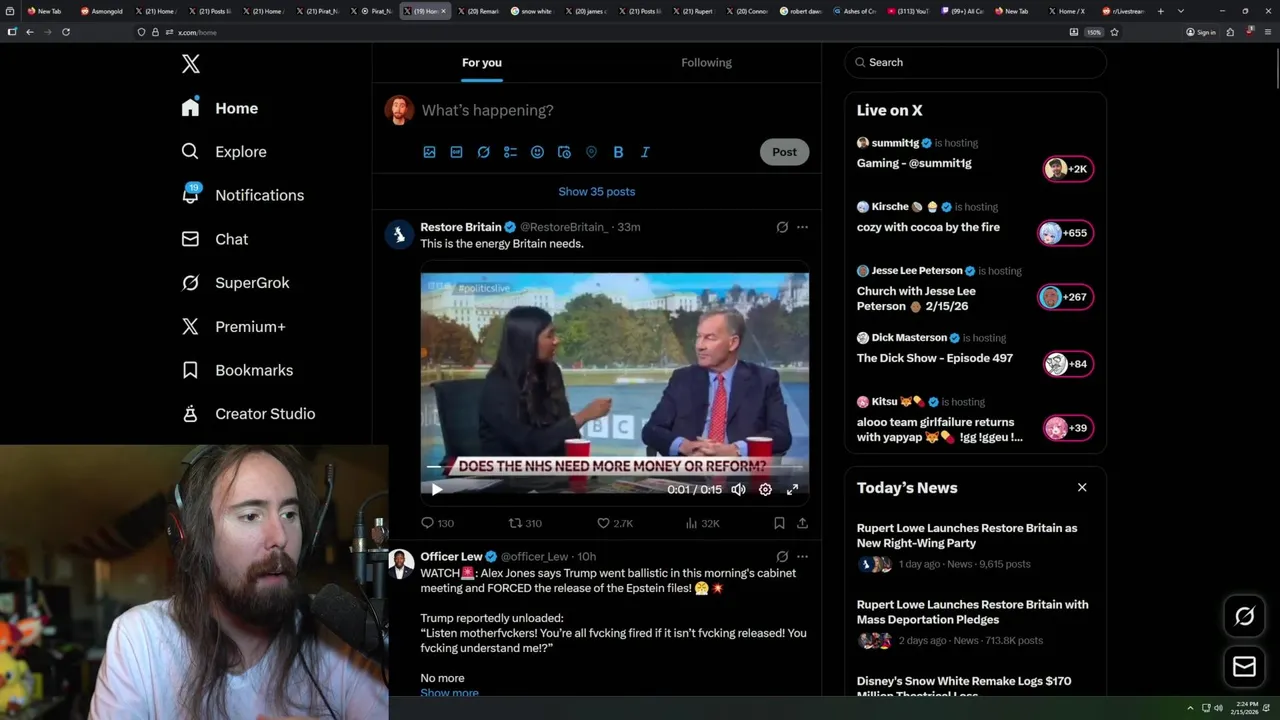Close the Today's News panel
Viewport: 1280px width, 720px height.
pyautogui.click(x=1082, y=487)
